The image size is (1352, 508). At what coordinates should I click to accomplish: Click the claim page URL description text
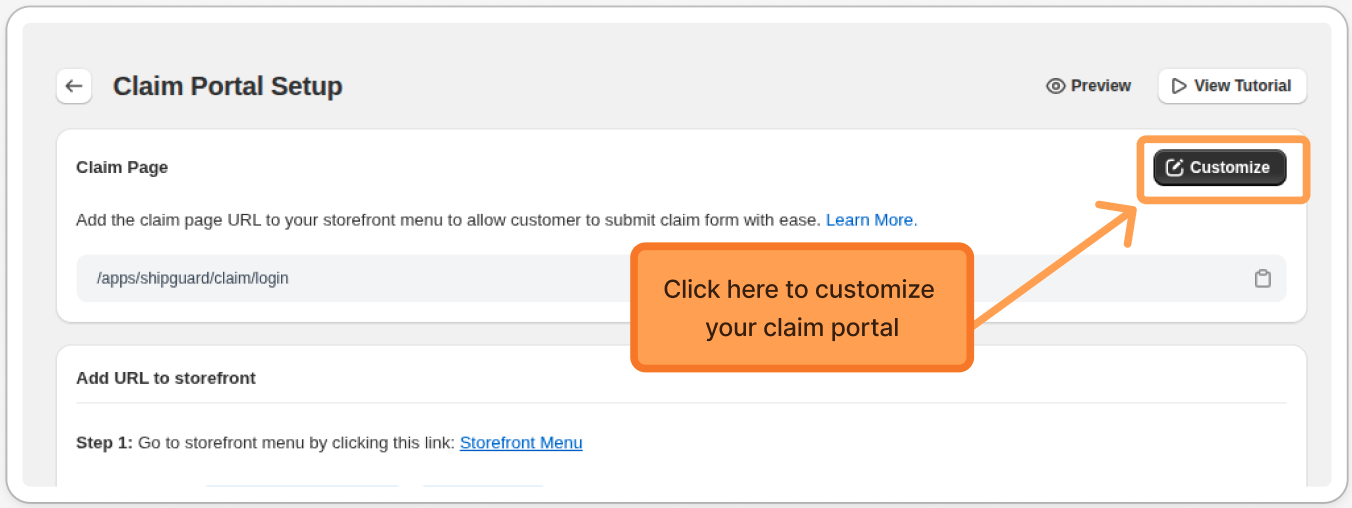tap(450, 220)
